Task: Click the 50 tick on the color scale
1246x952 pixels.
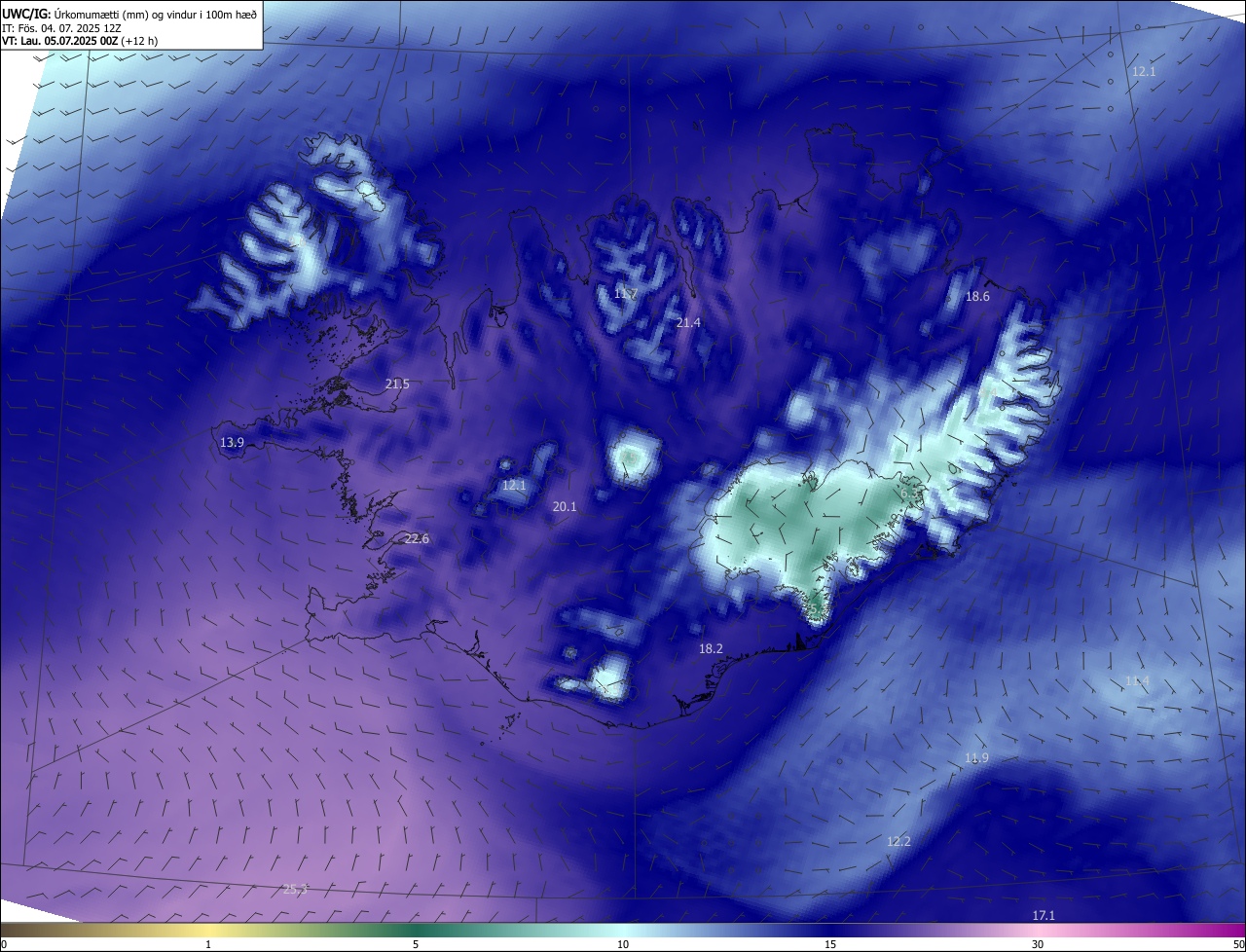Action: pyautogui.click(x=1239, y=945)
